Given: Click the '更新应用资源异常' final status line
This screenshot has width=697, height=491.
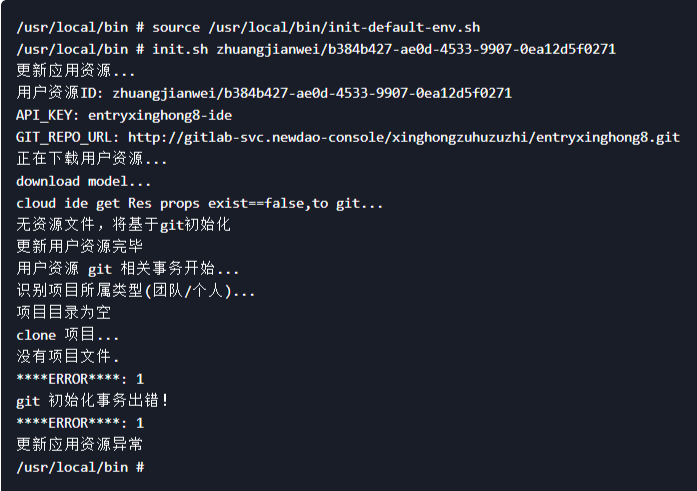Looking at the screenshot, I should [x=79, y=445].
